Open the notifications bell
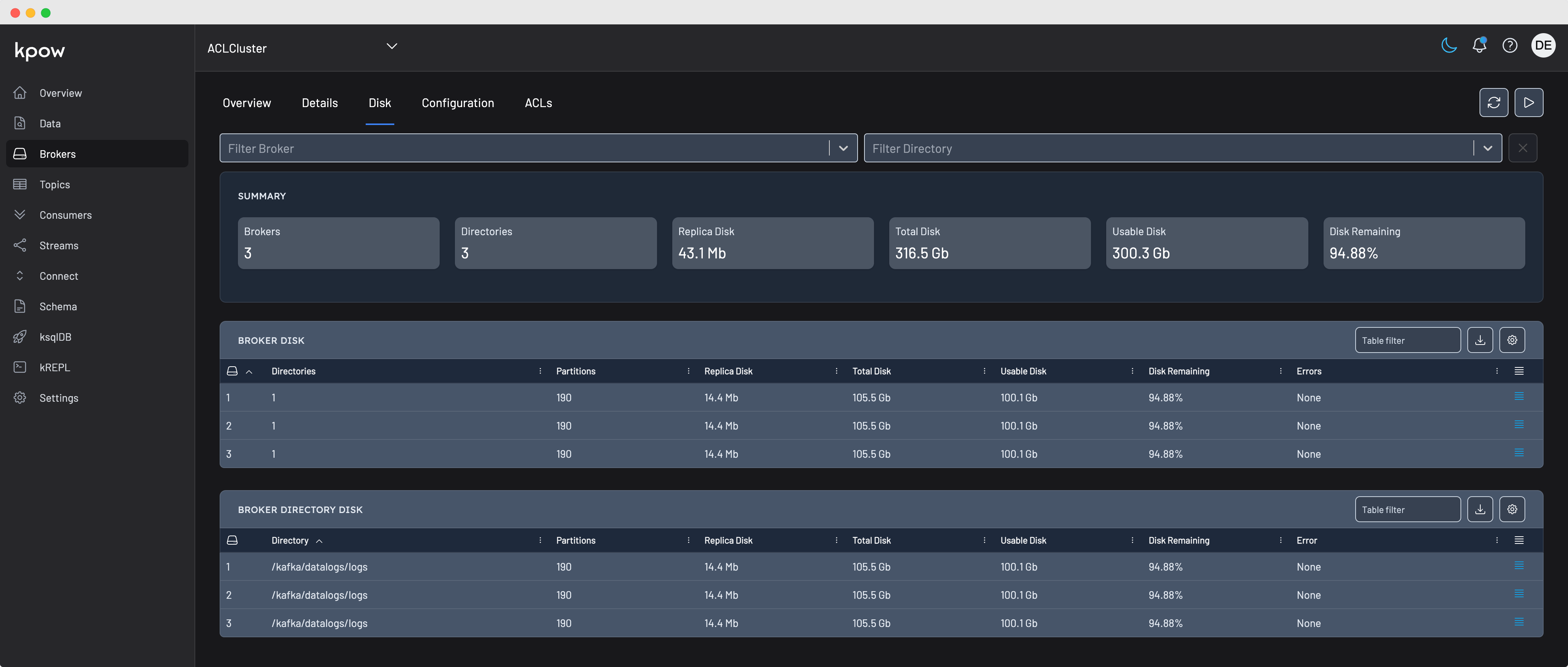 click(x=1479, y=46)
